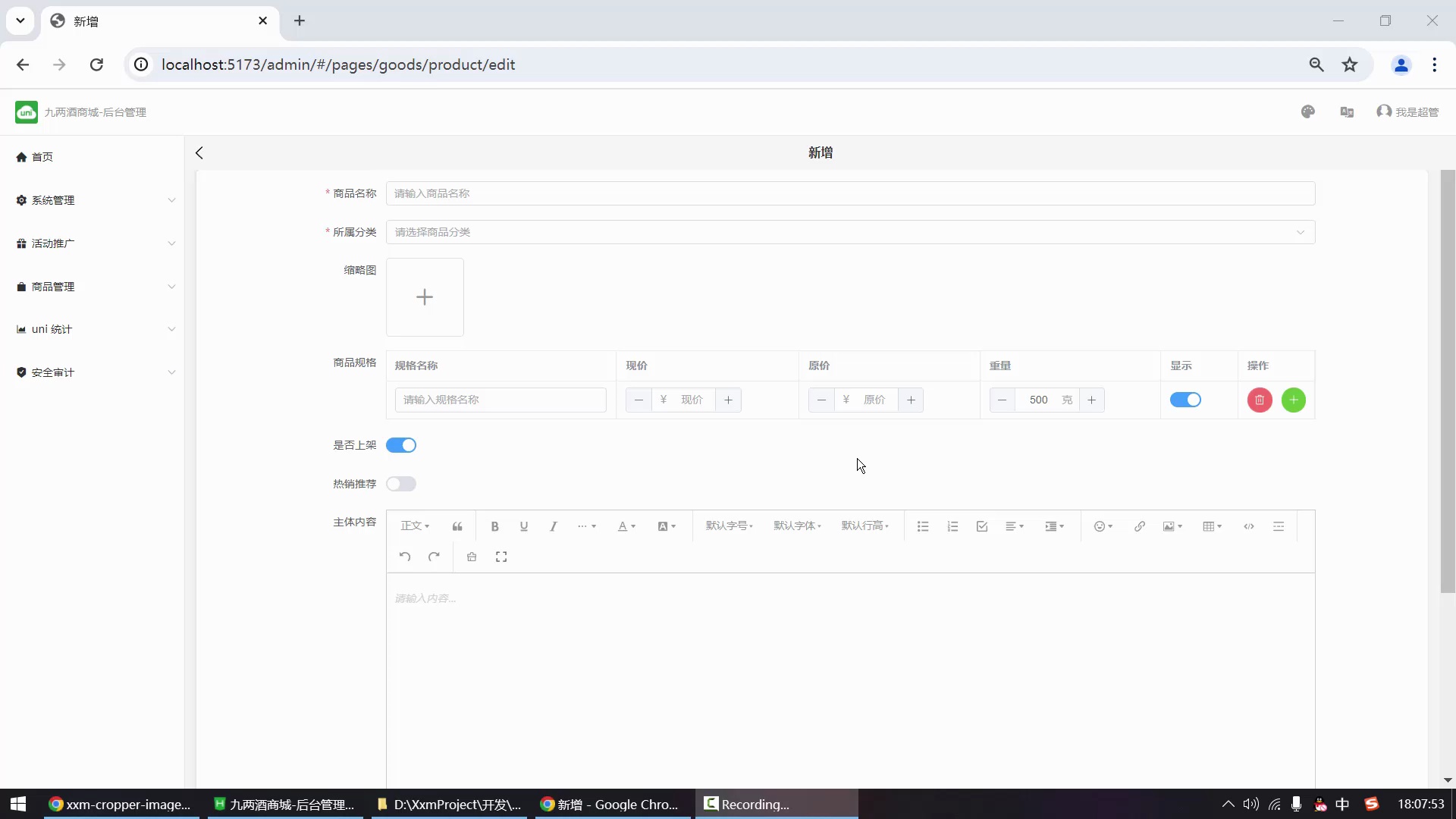Click the undo icon in editor toolbar
Screen dimensions: 1456x819
pos(405,557)
